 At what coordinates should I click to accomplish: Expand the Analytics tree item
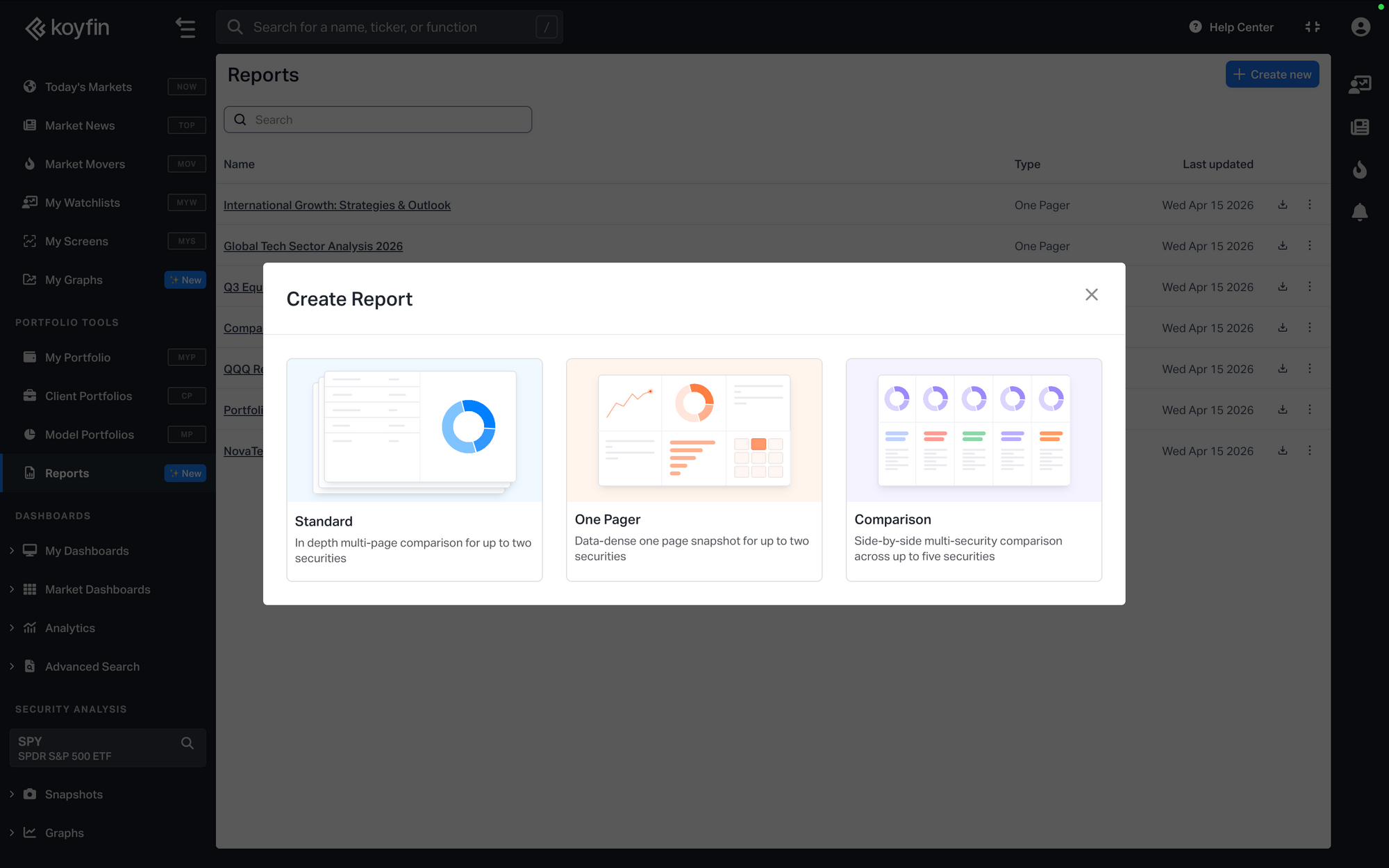[12, 628]
